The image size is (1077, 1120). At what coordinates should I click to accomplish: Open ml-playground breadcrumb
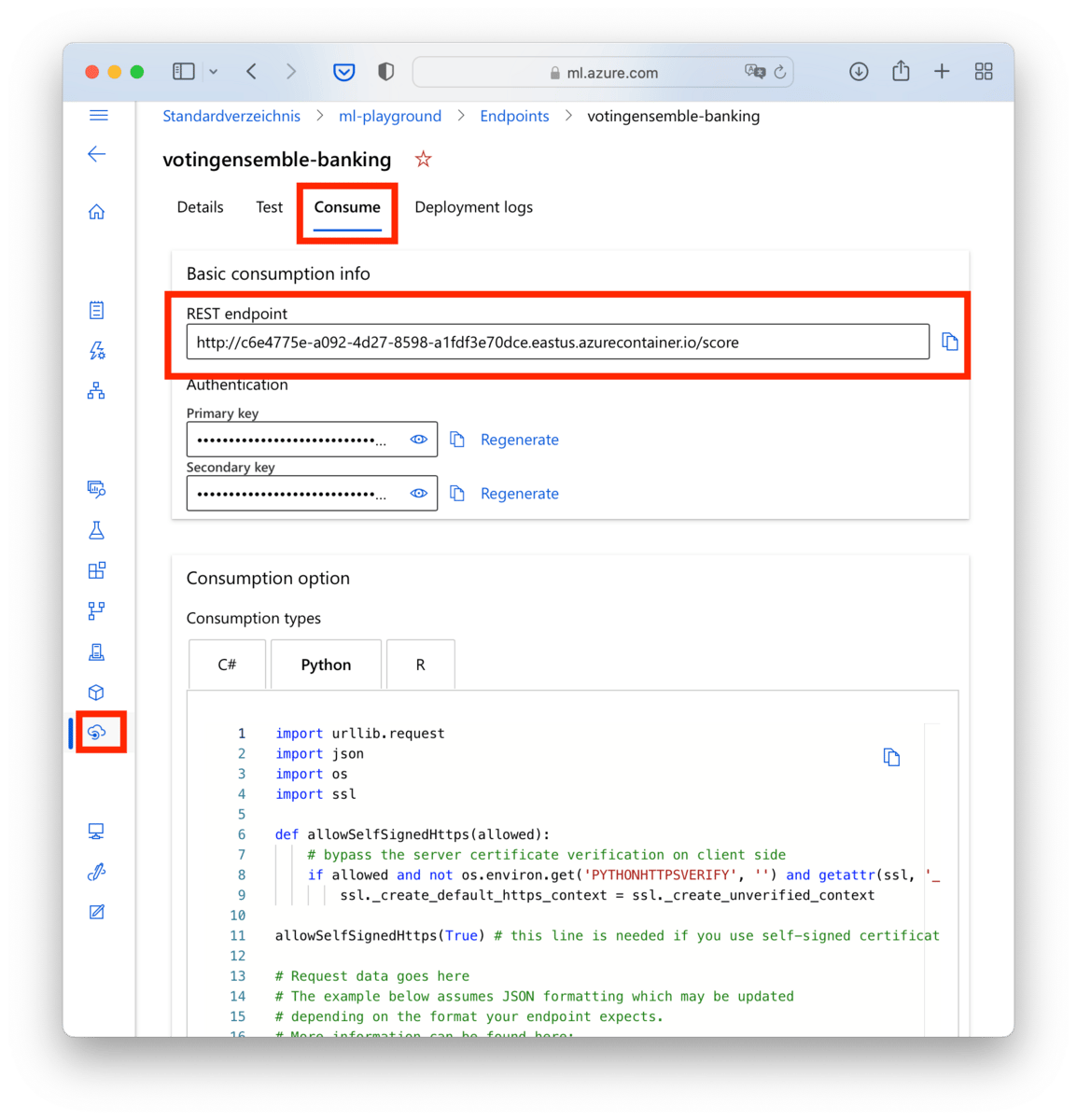pos(390,116)
